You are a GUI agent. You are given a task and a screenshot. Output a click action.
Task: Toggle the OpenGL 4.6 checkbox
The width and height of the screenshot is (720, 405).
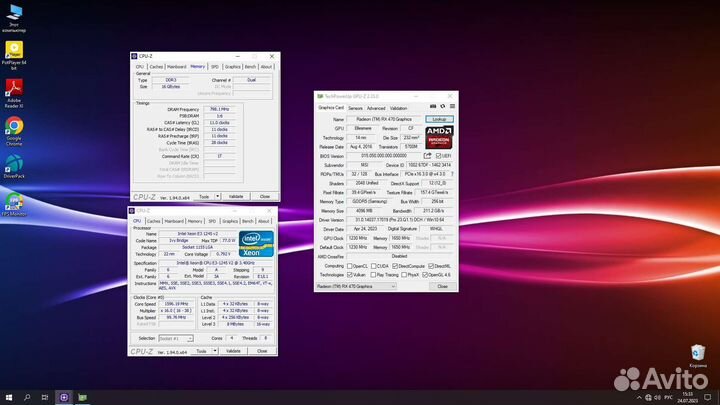(x=425, y=275)
